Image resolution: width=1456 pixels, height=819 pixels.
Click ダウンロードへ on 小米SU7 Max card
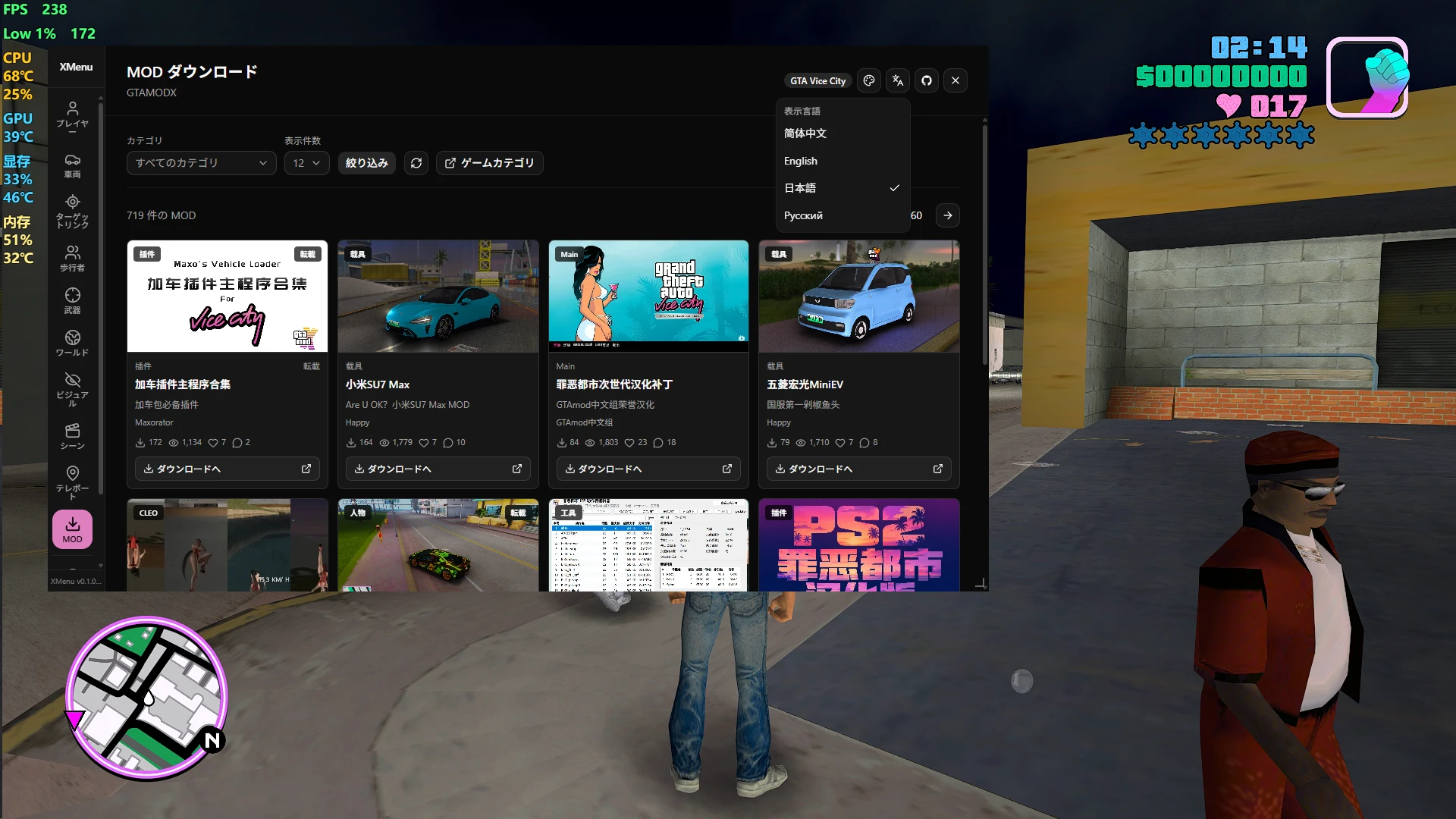coord(438,469)
